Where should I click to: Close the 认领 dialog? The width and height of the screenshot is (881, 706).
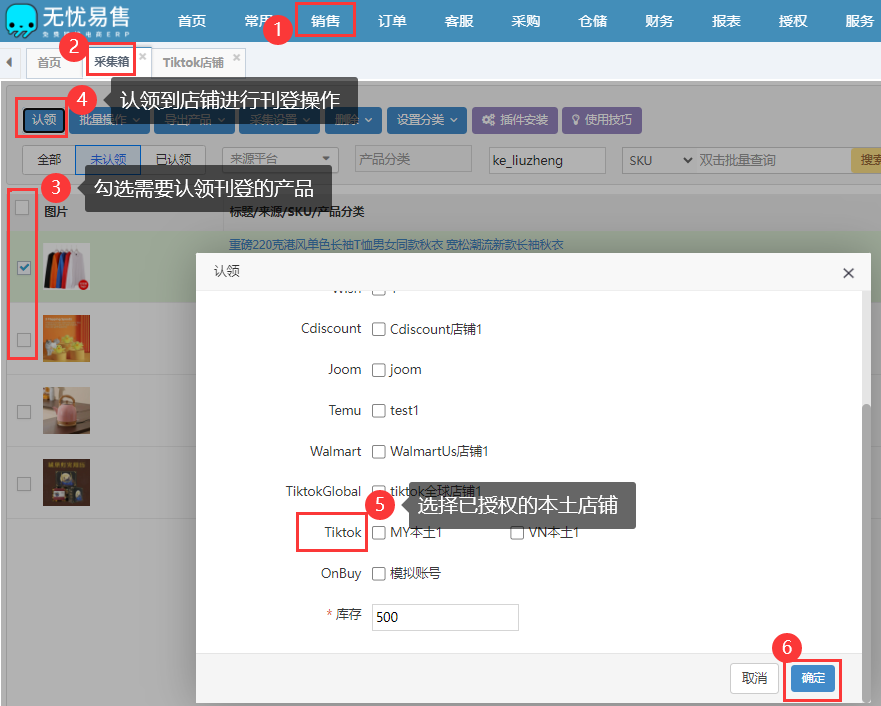point(848,273)
